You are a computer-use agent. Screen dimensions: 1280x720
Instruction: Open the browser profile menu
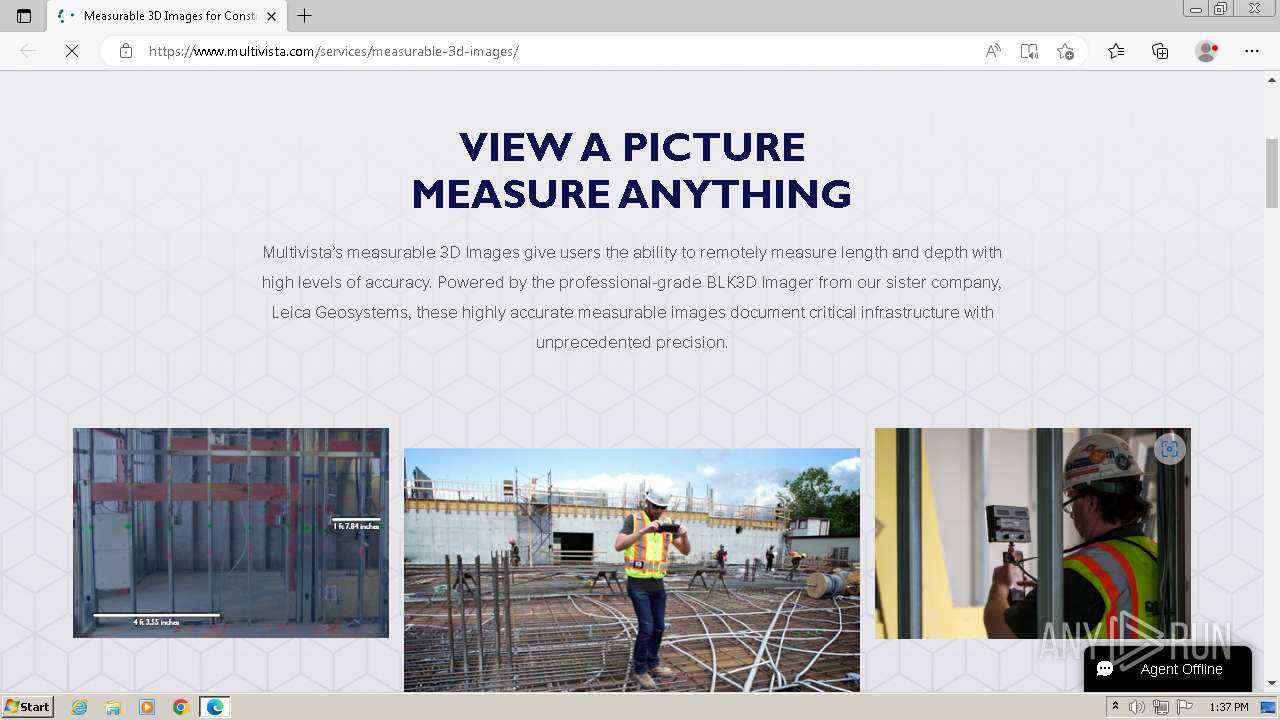coord(1206,51)
